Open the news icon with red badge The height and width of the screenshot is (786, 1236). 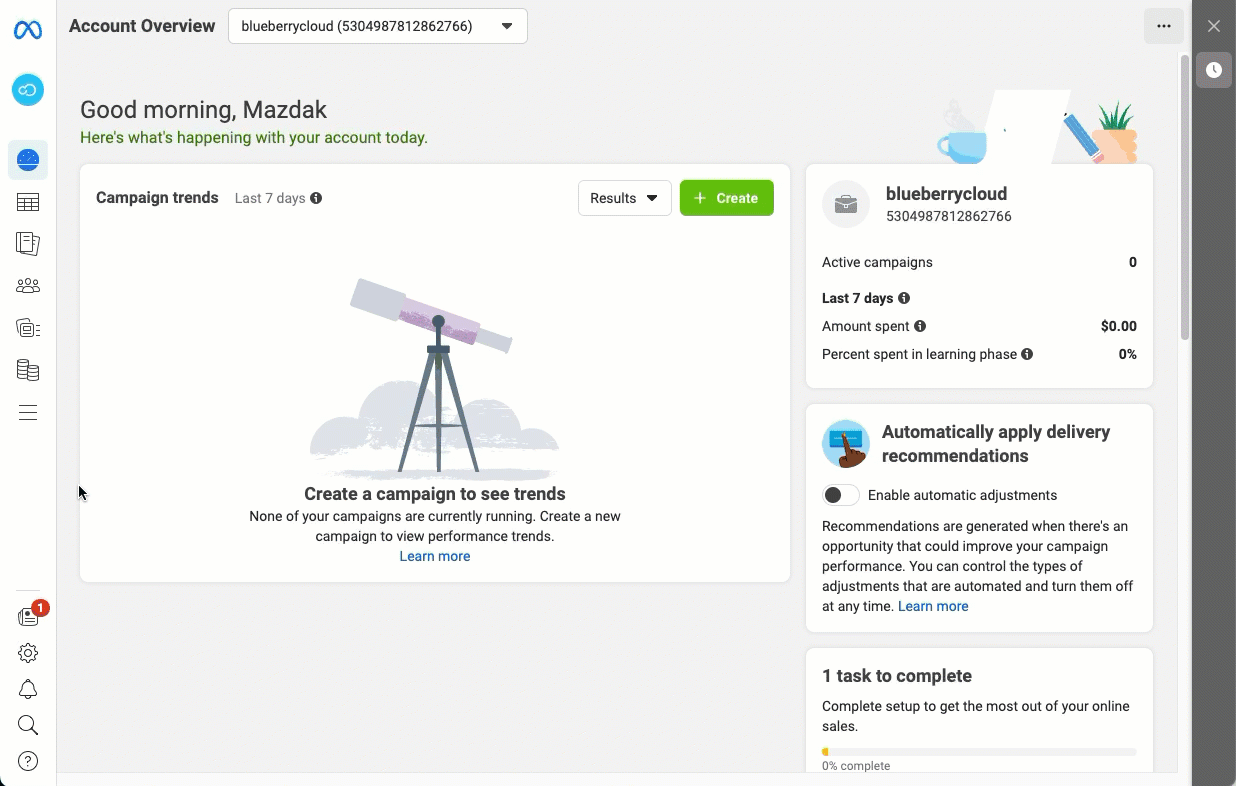point(28,617)
